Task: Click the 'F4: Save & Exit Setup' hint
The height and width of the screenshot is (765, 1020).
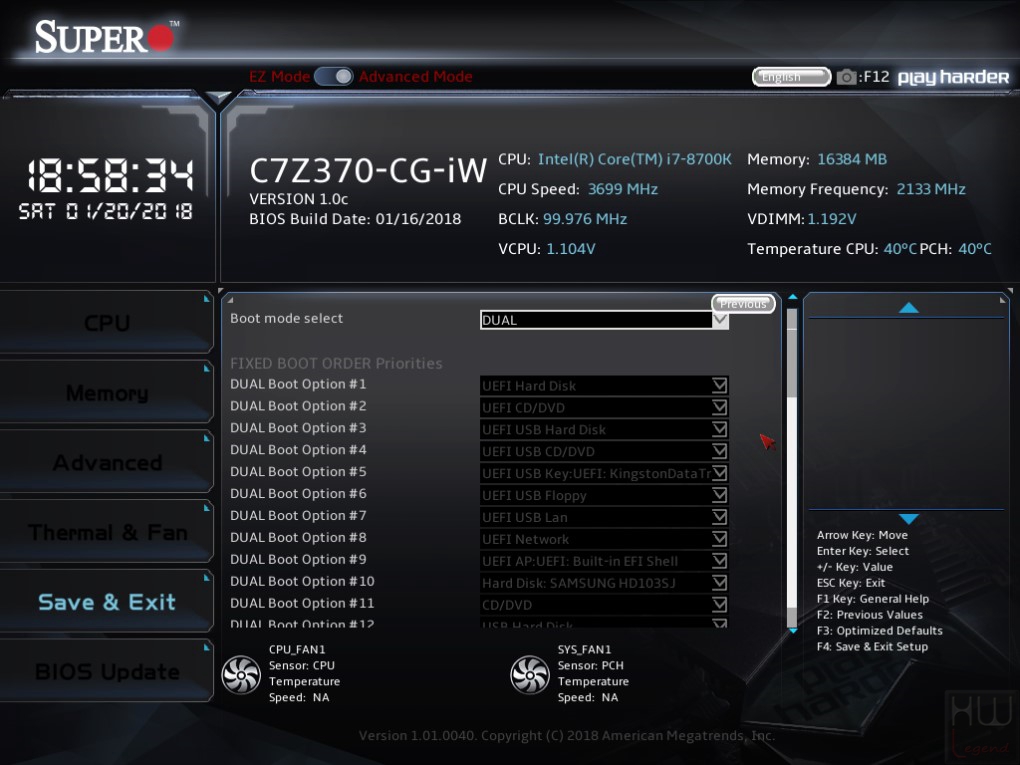Action: pos(872,646)
